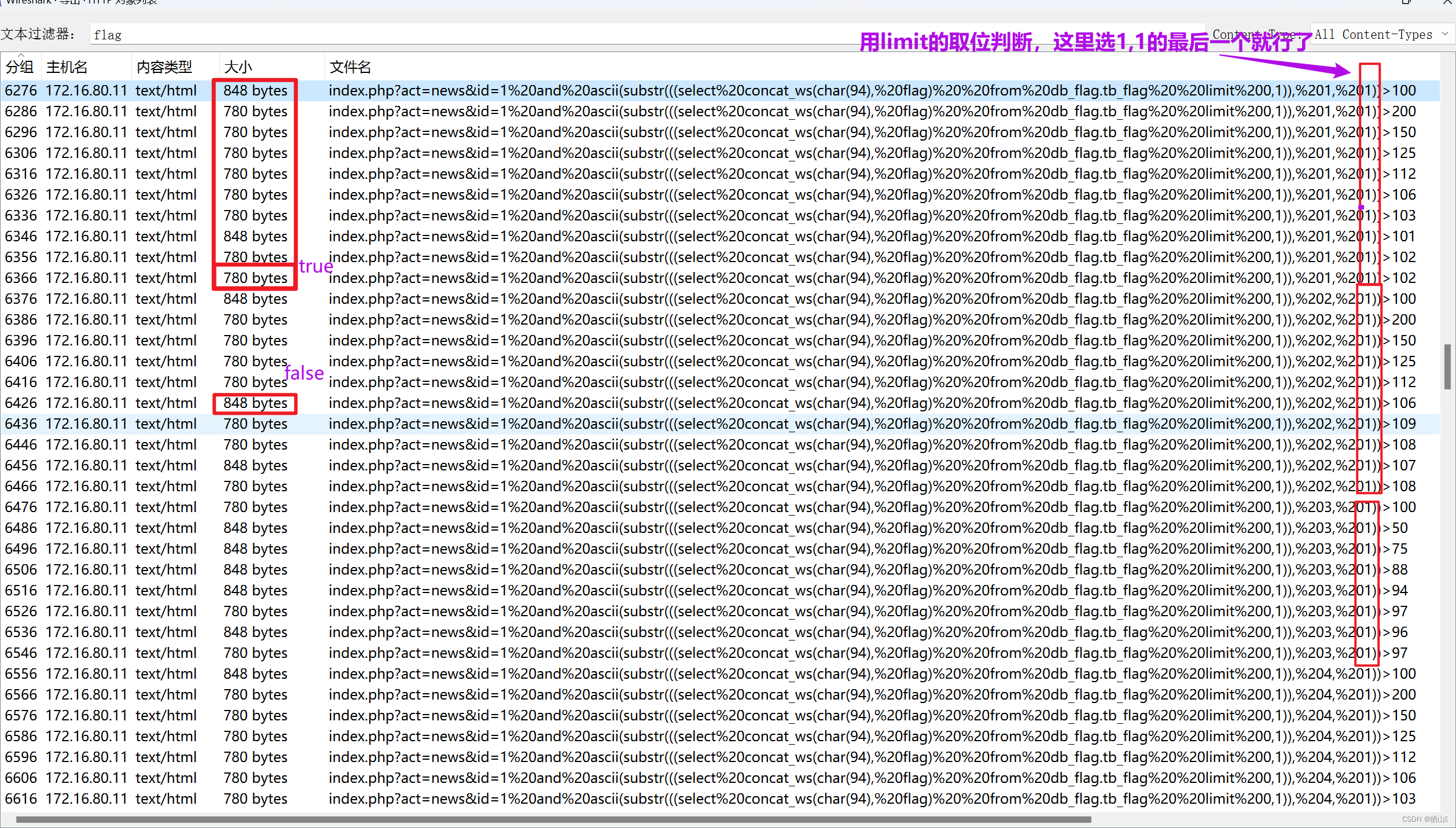
Task: Select the row for packet 6536
Action: coord(720,632)
